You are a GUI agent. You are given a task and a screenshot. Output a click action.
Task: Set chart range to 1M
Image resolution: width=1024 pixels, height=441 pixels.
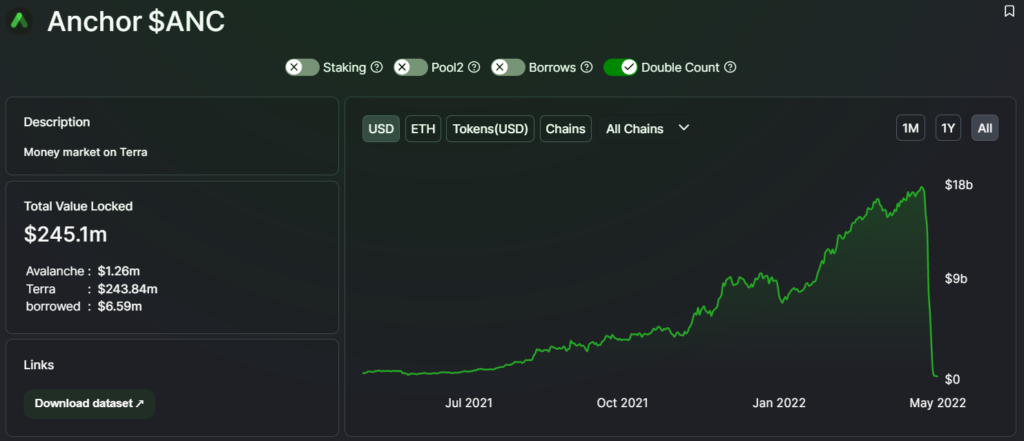910,128
